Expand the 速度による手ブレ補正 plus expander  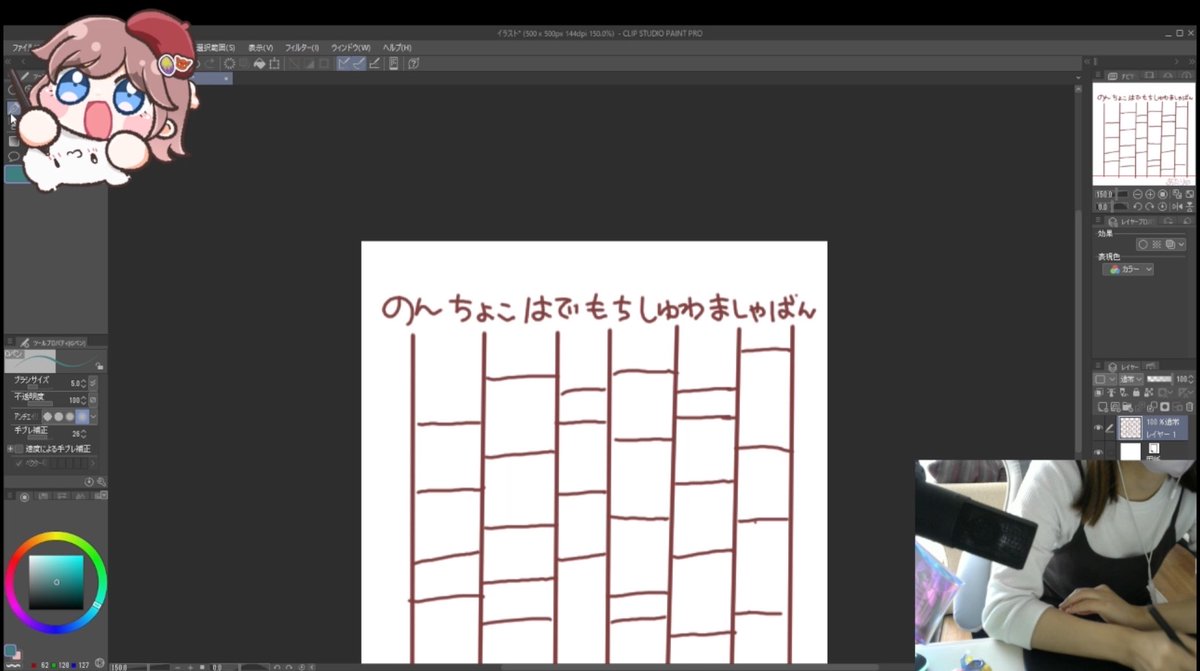click(x=10, y=449)
